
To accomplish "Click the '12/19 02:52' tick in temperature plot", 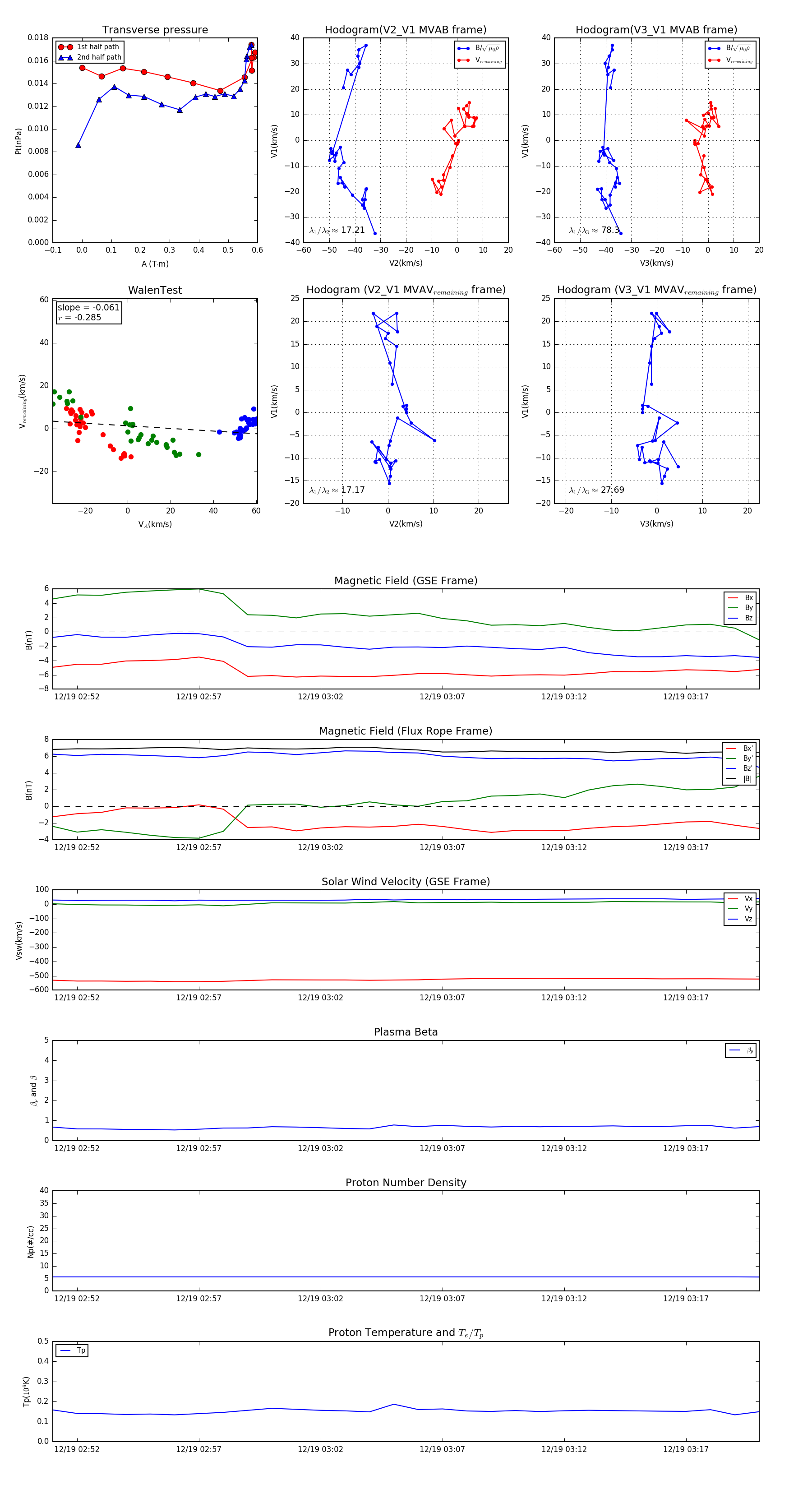I will pos(77,1449).
